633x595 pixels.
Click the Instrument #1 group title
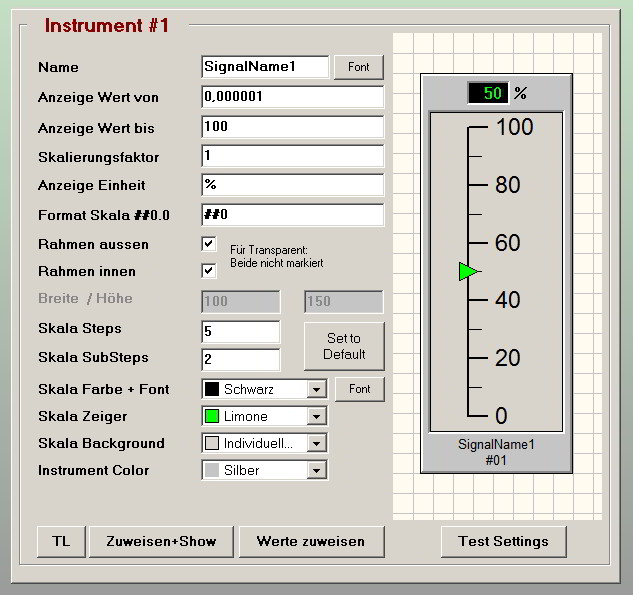[x=107, y=25]
